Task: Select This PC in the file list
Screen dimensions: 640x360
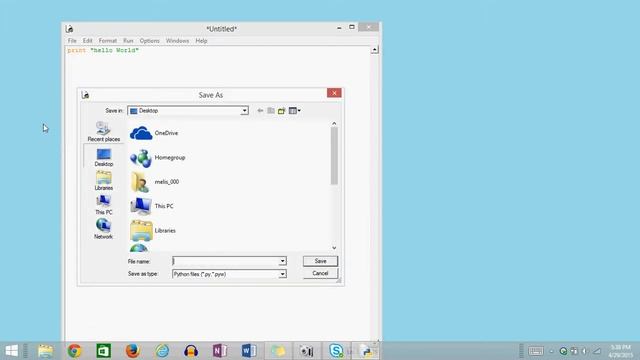Action: coord(152,206)
